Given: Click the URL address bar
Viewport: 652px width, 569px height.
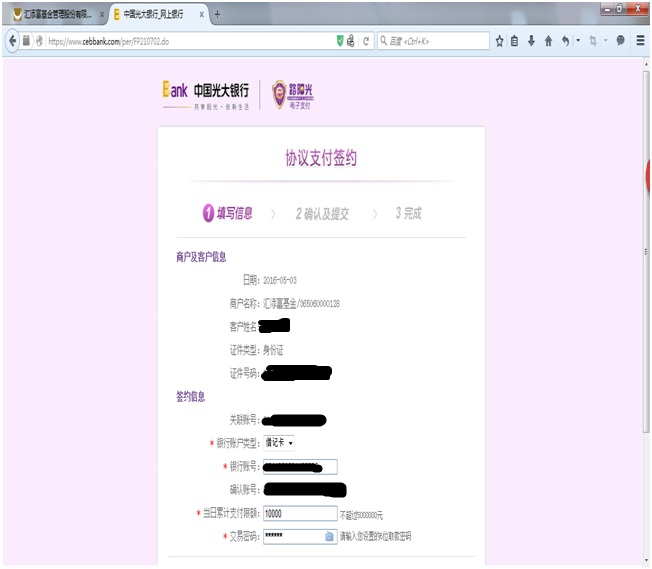Looking at the screenshot, I should tap(190, 41).
